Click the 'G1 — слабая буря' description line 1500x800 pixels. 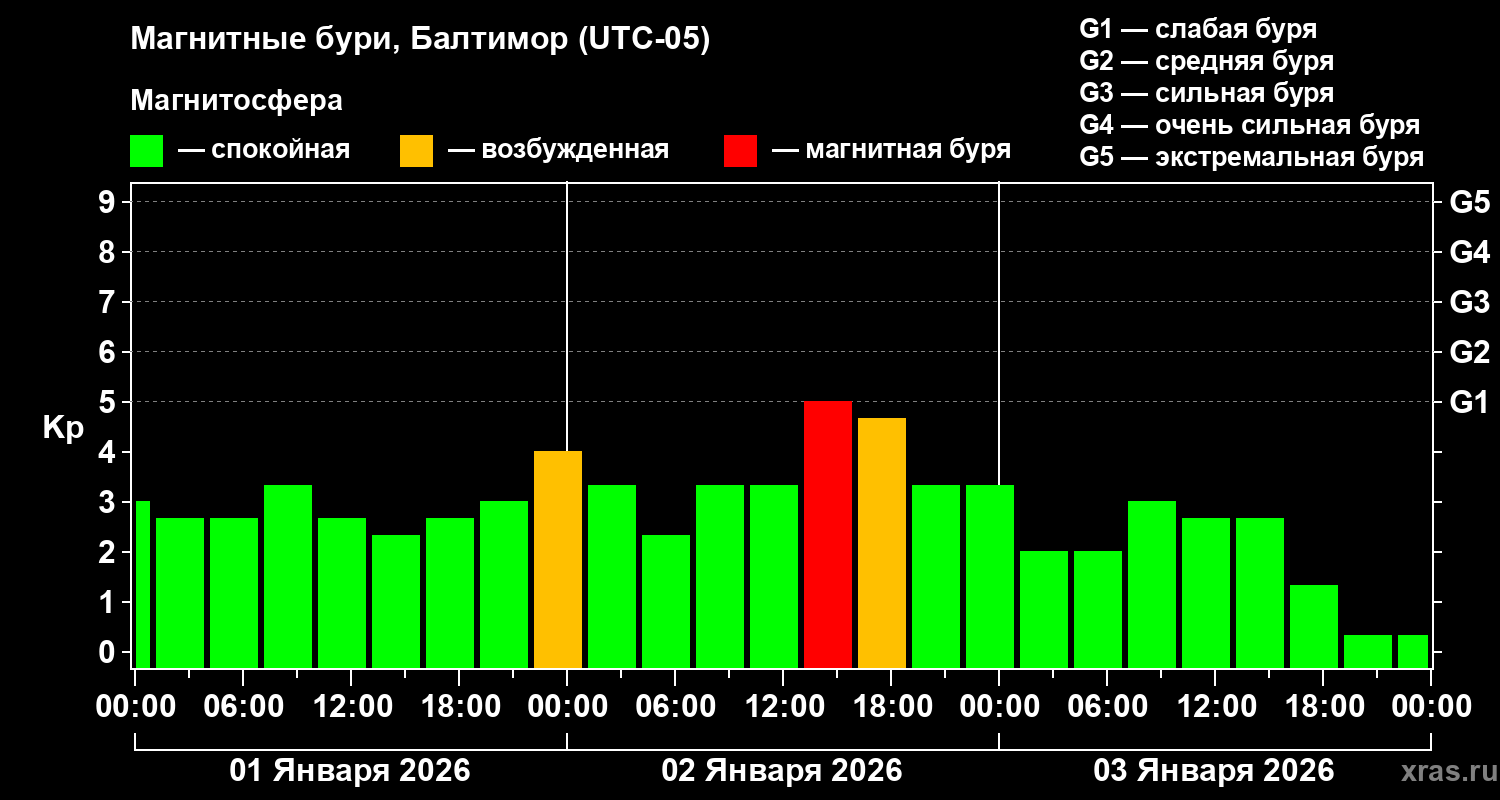click(1199, 29)
